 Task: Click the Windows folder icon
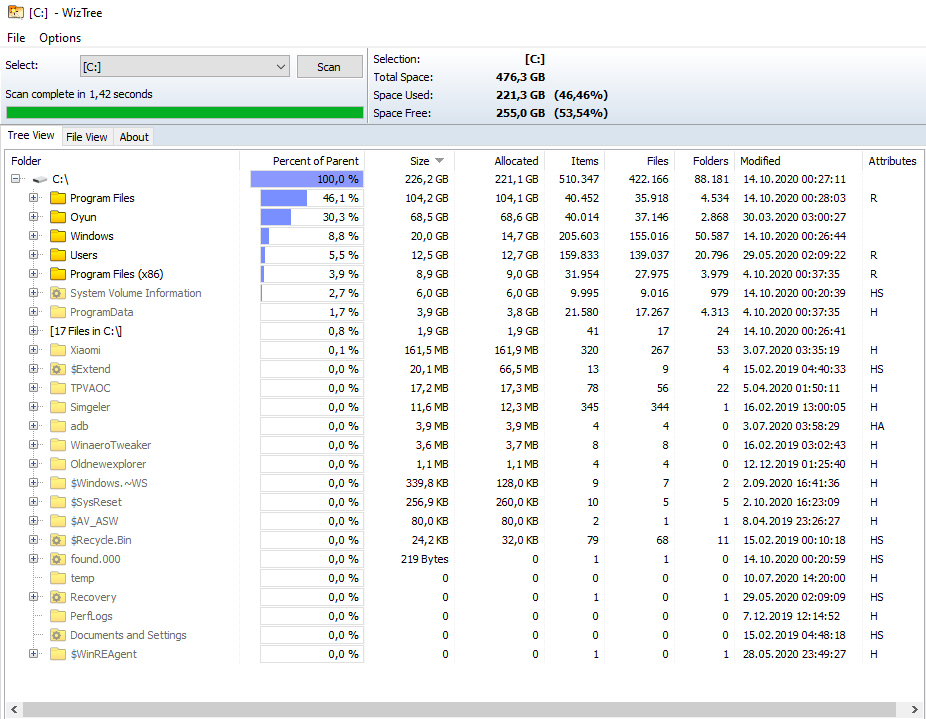coord(57,236)
